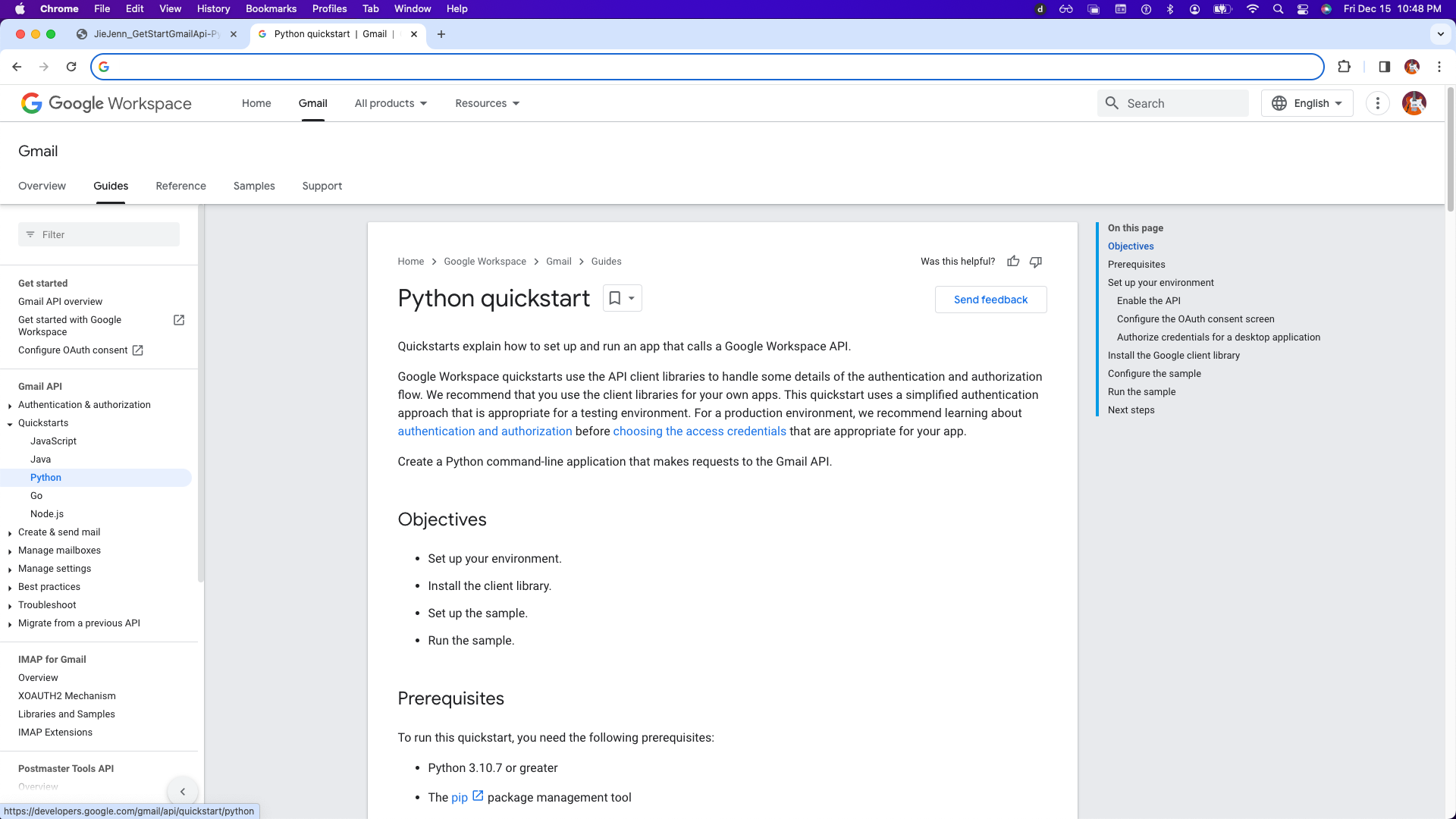Image resolution: width=1456 pixels, height=819 pixels.
Task: Open Configure OAuth consent external link
Action: (x=80, y=350)
